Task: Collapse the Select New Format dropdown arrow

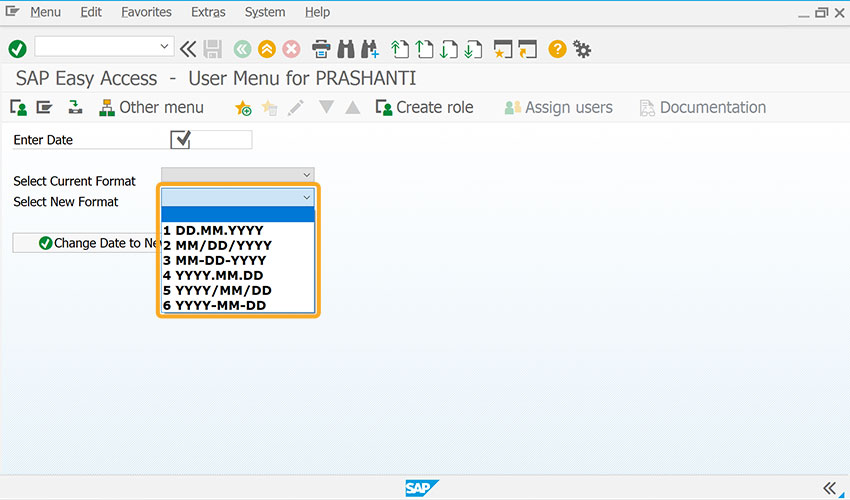Action: click(306, 197)
